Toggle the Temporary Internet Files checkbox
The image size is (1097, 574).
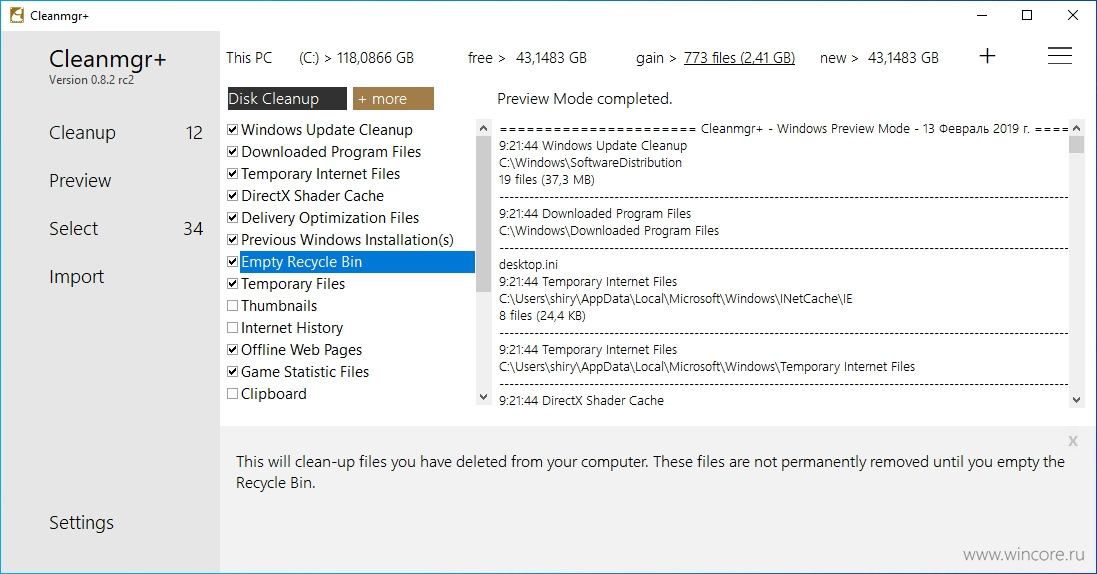232,174
